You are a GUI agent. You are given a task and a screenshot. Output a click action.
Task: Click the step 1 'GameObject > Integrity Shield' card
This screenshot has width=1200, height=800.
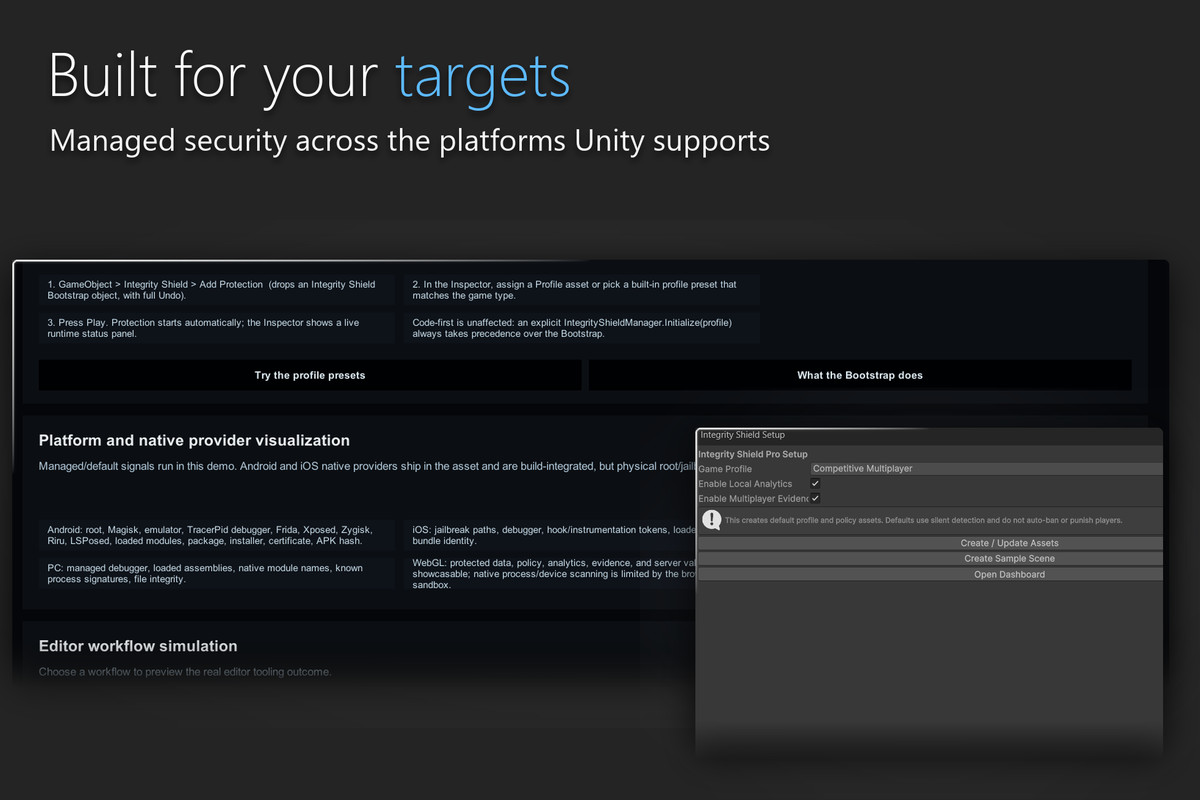click(x=216, y=290)
